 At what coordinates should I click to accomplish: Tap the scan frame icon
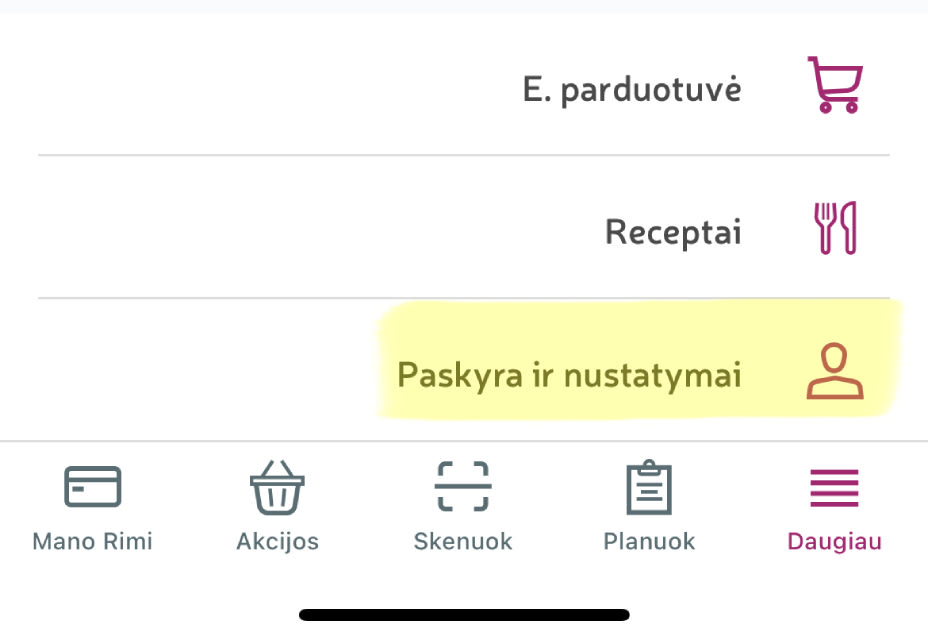pos(463,487)
